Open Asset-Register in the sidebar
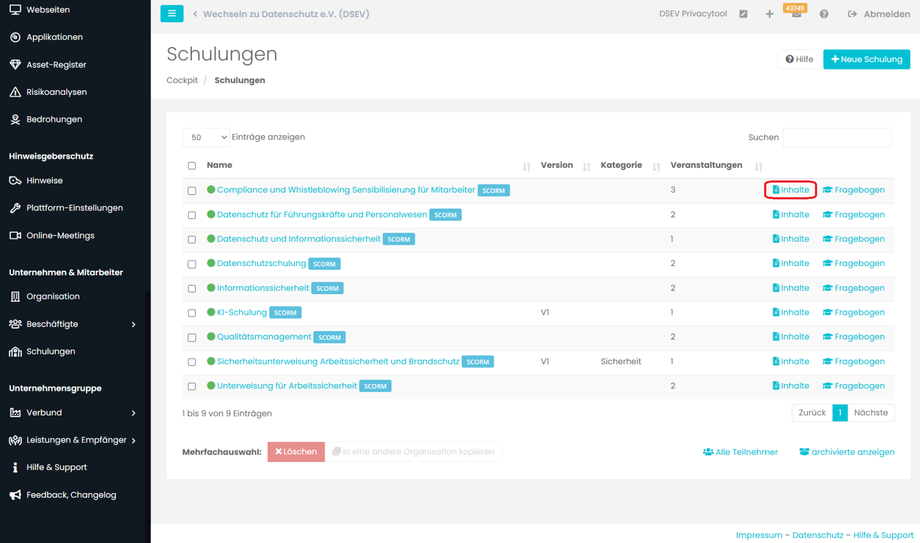Image resolution: width=920 pixels, height=543 pixels. 56,65
